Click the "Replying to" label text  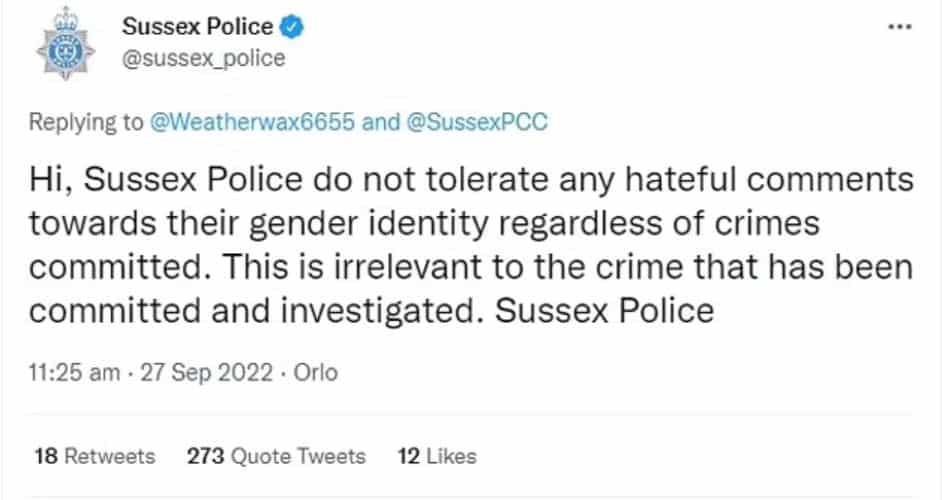tap(86, 122)
